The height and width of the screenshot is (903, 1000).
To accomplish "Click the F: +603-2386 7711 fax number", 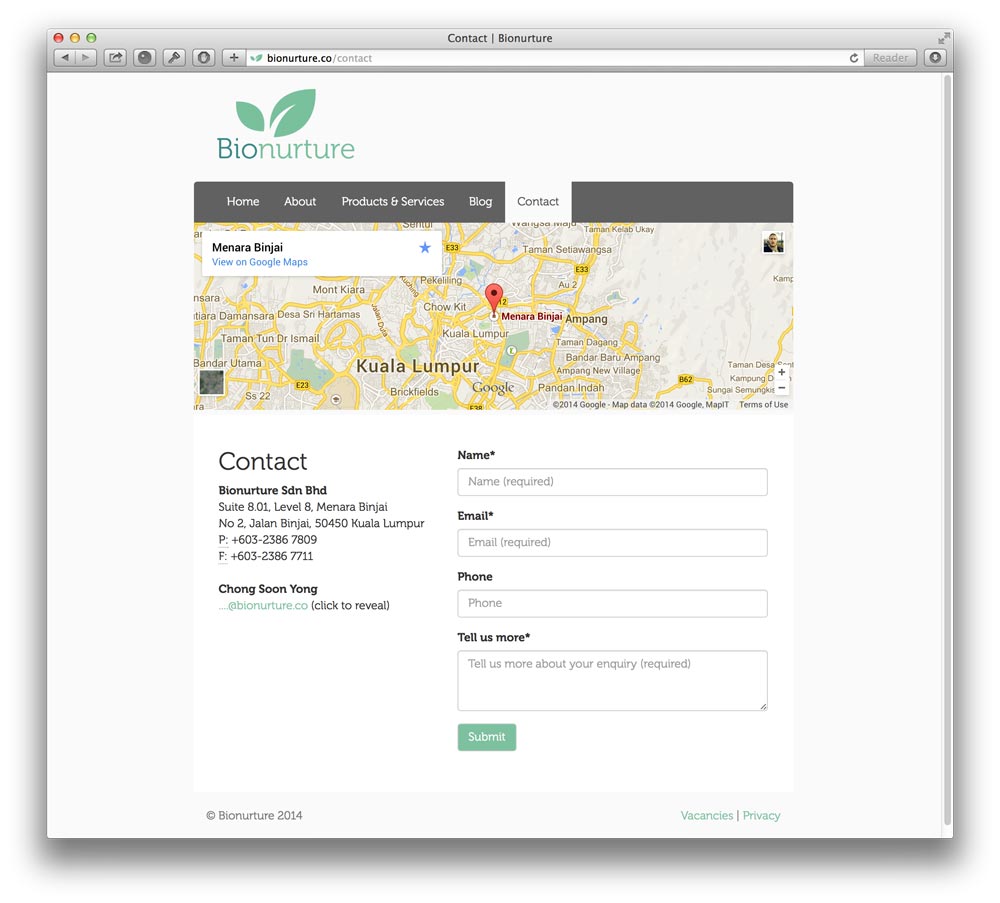I will (265, 556).
